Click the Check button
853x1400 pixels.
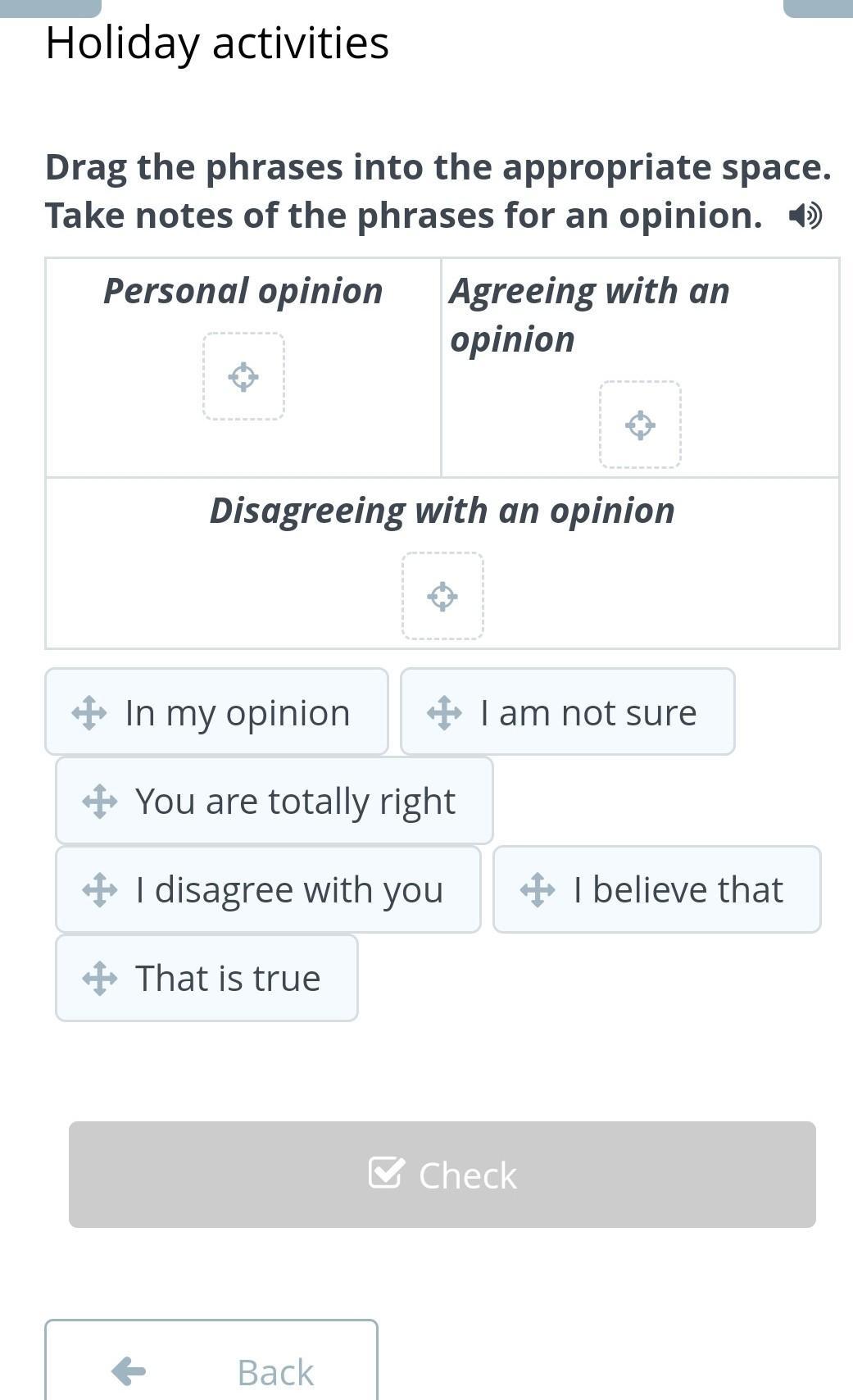pyautogui.click(x=442, y=1175)
